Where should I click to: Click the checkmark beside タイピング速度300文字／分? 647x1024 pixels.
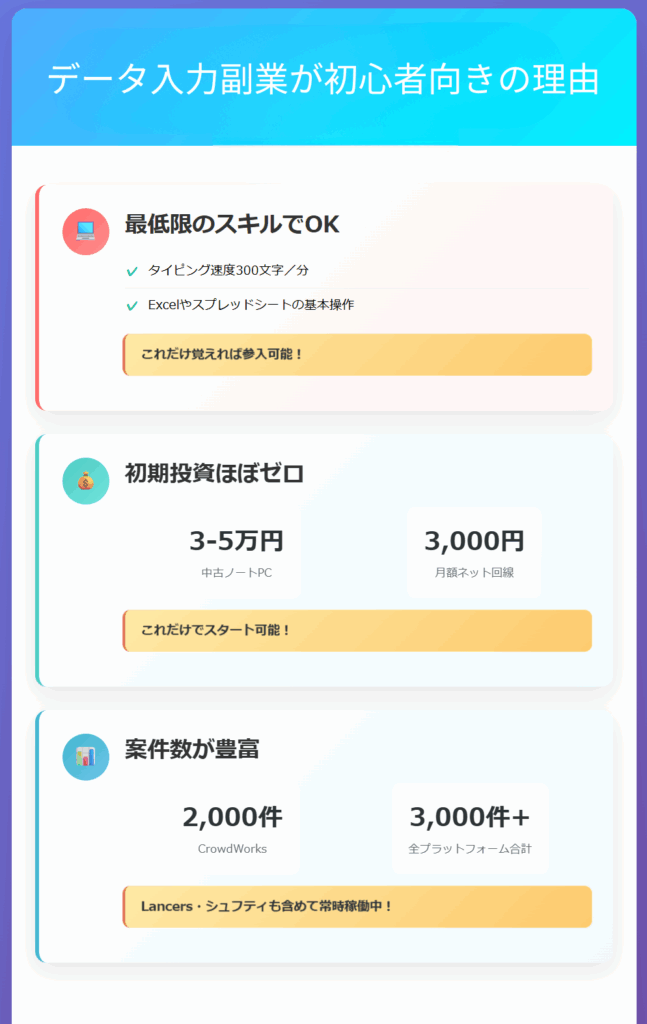(132, 271)
